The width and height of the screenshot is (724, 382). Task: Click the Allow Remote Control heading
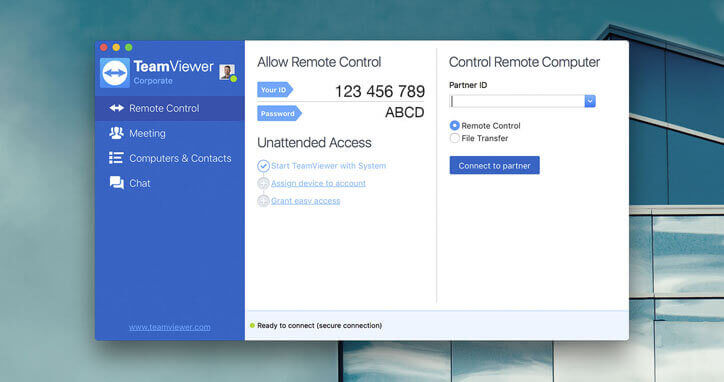pyautogui.click(x=319, y=62)
